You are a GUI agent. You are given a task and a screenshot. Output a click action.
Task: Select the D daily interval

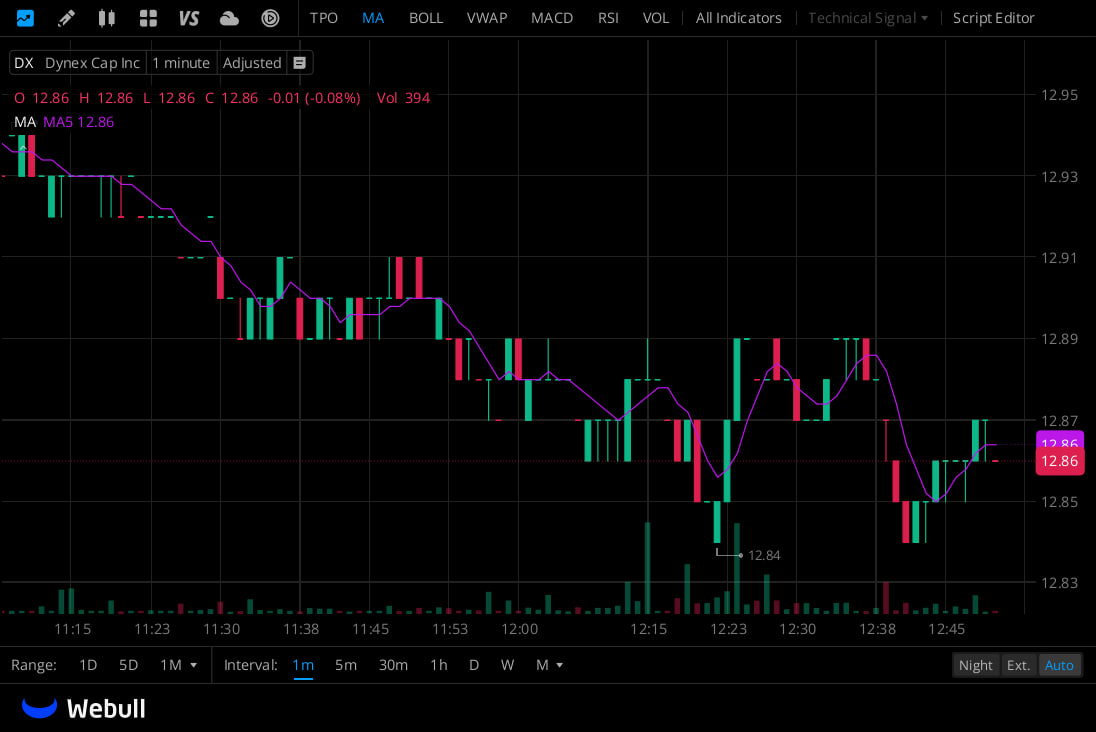(474, 665)
